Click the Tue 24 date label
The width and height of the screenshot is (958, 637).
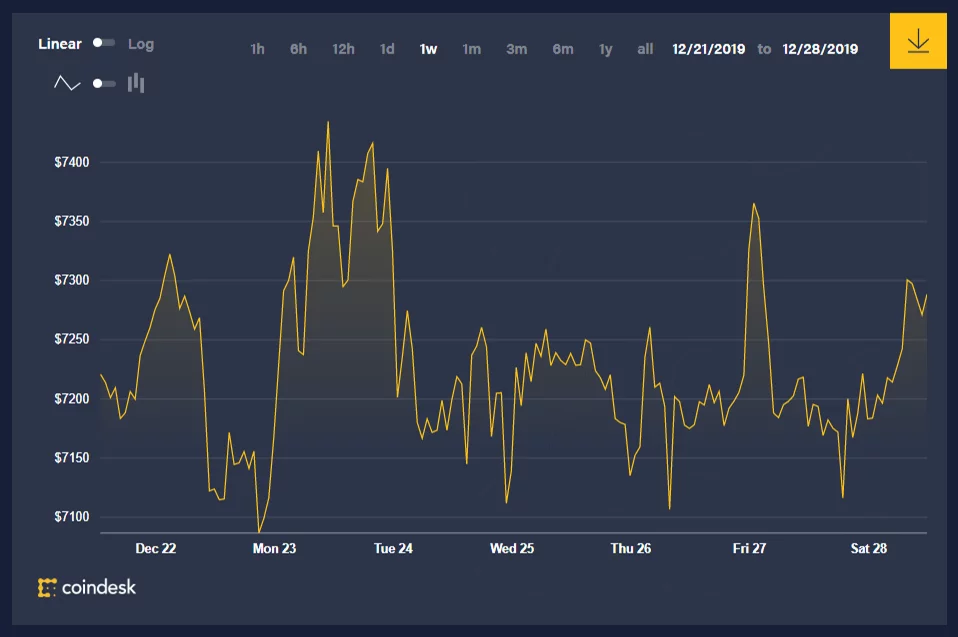[x=393, y=548]
